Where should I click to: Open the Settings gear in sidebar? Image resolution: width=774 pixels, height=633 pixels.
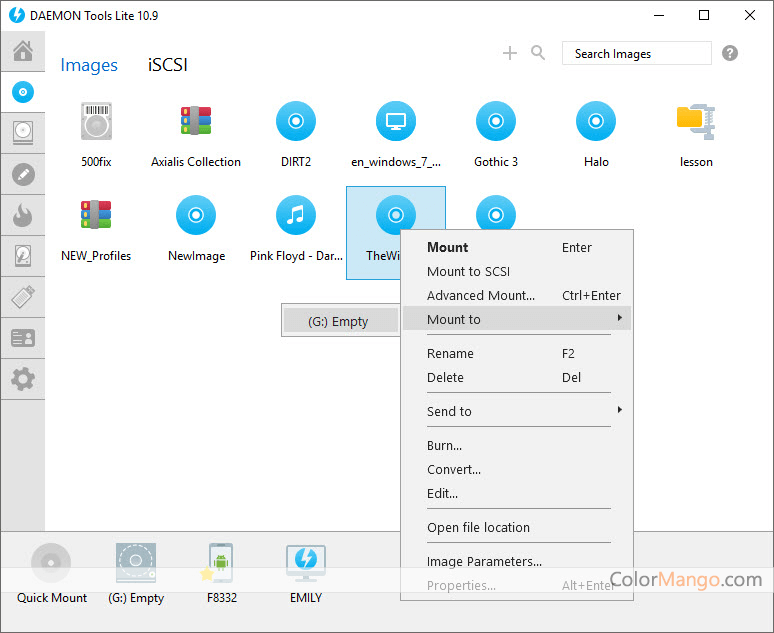coord(22,379)
